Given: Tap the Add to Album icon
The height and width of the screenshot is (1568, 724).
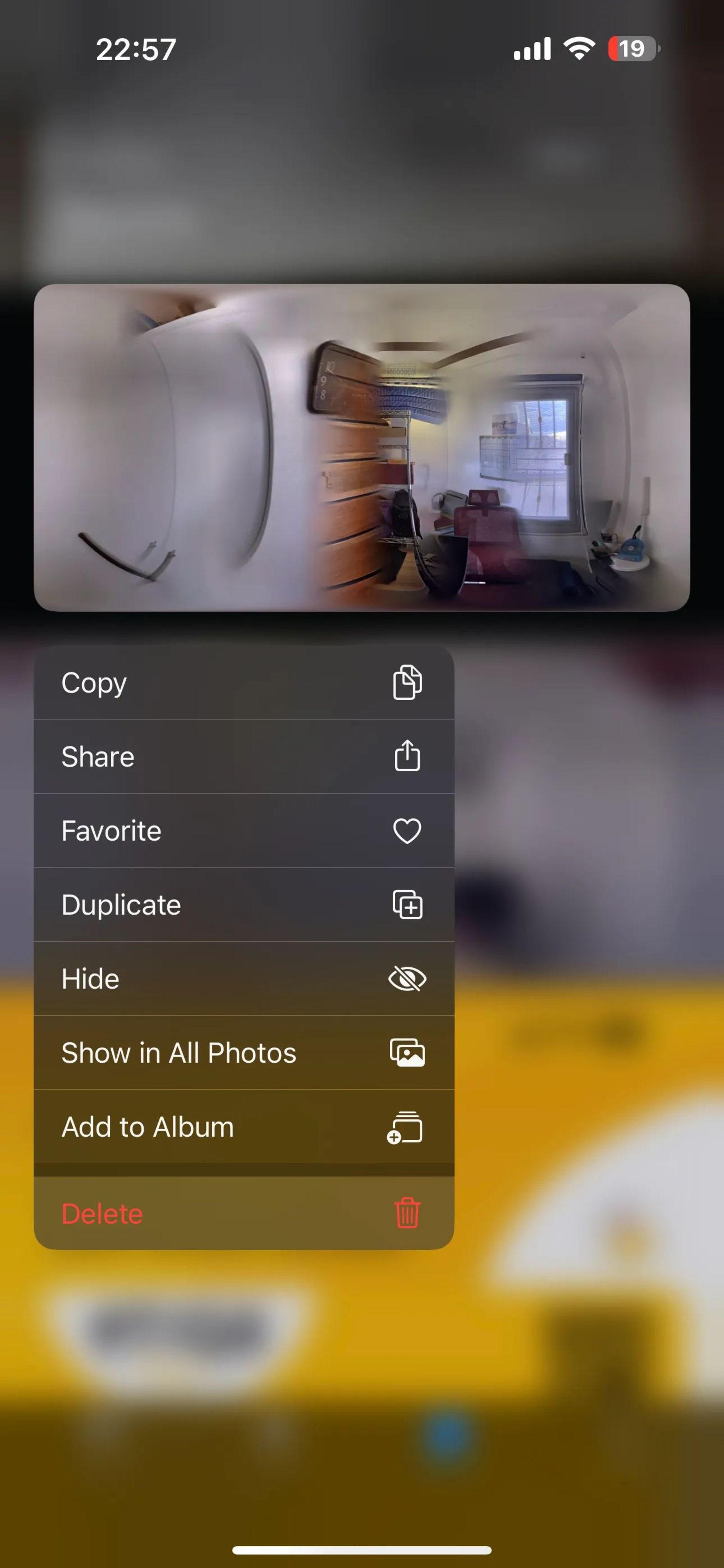Looking at the screenshot, I should (x=406, y=1127).
